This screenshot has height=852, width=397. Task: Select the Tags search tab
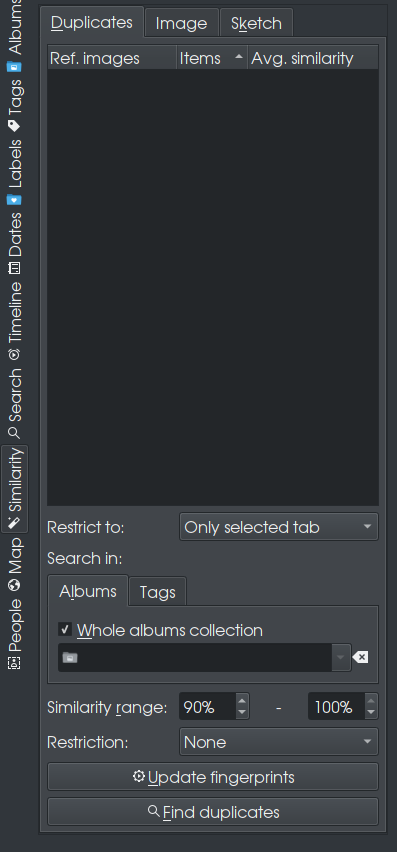[x=157, y=592]
